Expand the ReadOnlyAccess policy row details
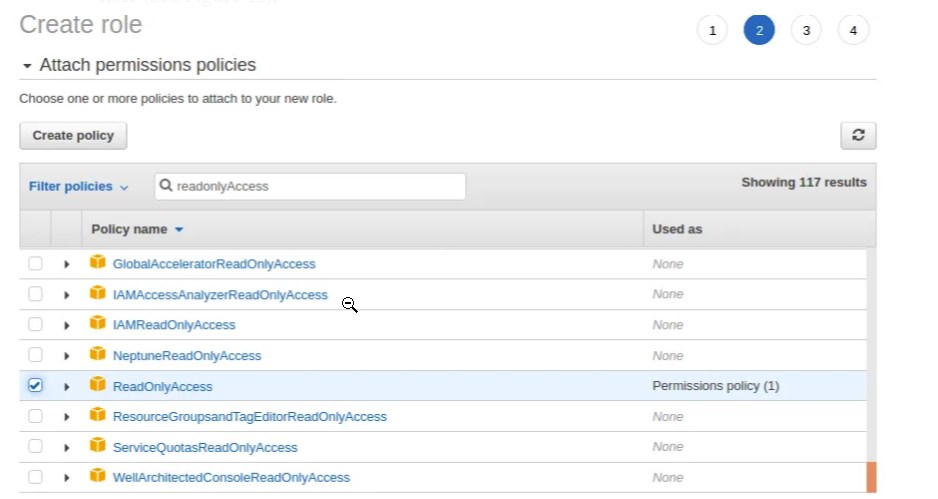The height and width of the screenshot is (499, 938). click(67, 387)
